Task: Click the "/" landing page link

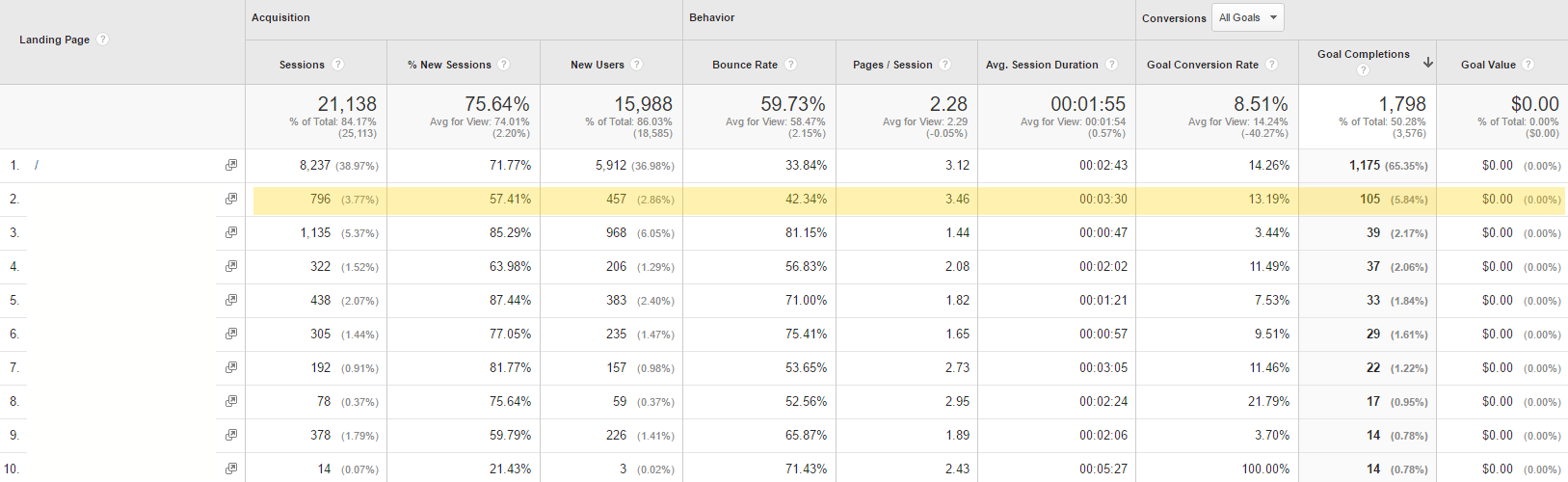Action: (x=37, y=165)
